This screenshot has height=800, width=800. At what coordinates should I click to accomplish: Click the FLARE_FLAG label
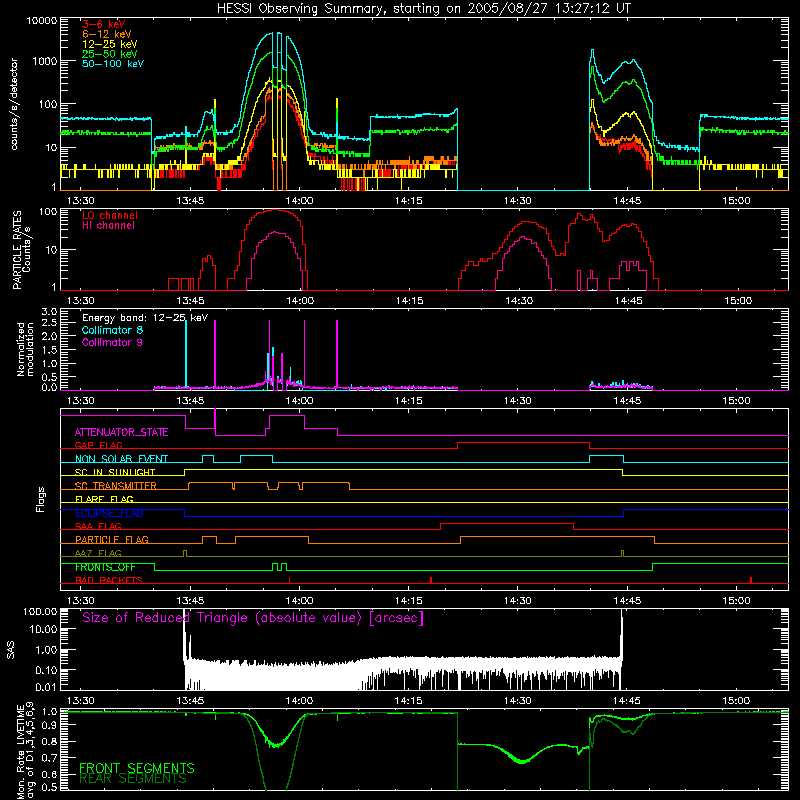tap(104, 499)
